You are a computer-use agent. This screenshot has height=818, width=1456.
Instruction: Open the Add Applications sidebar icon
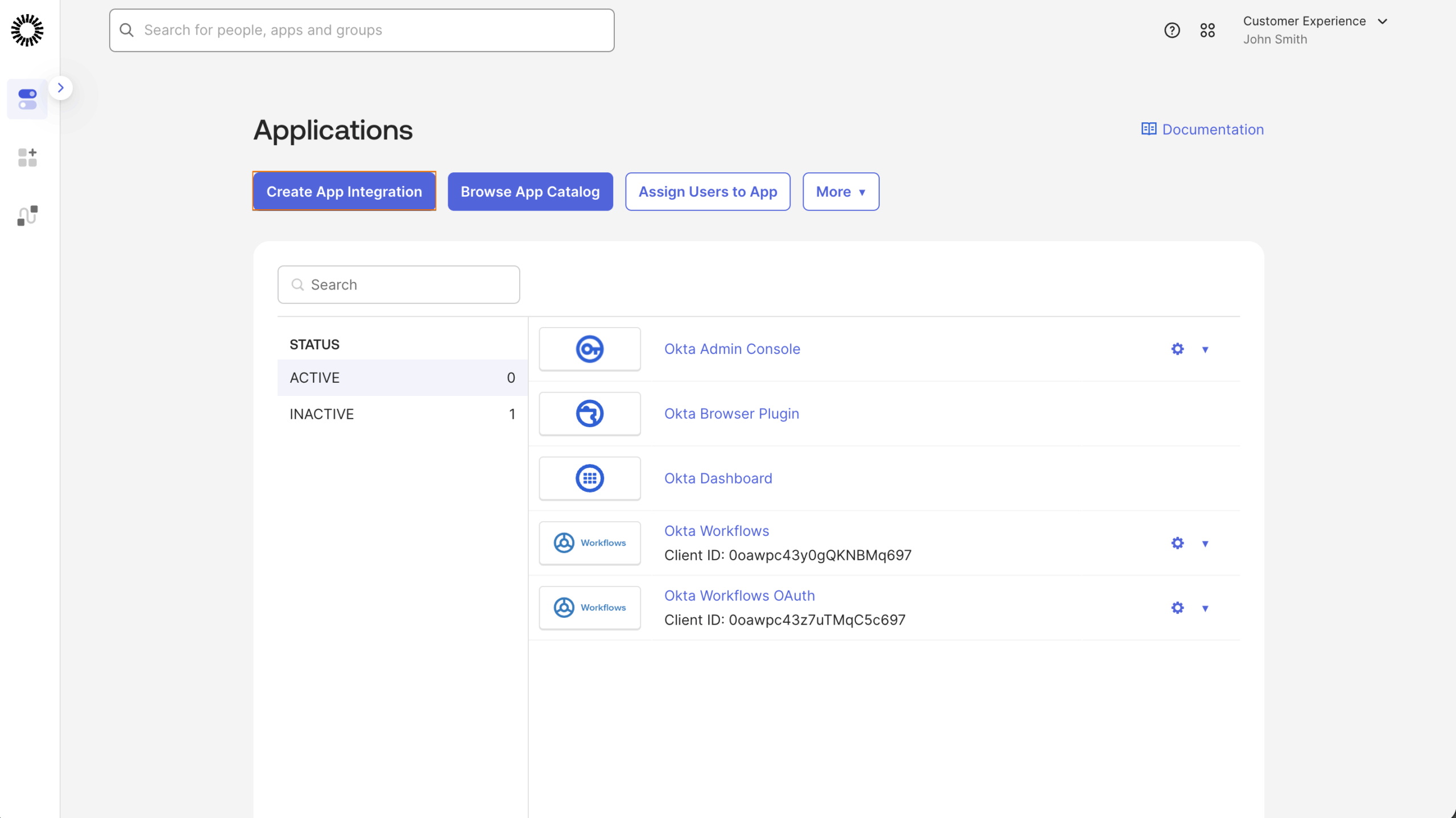click(x=27, y=158)
